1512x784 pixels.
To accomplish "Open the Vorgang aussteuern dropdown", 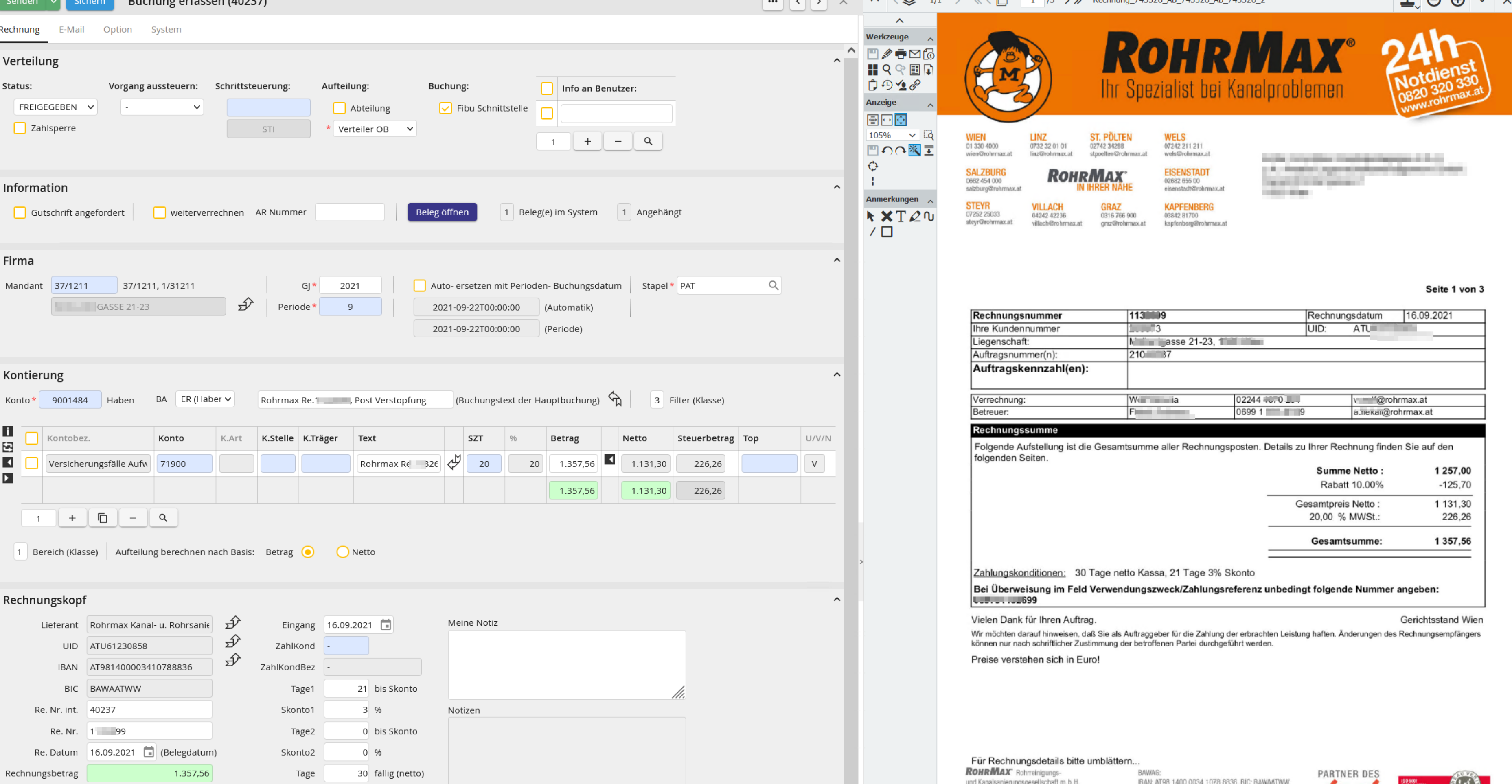I will pos(162,107).
